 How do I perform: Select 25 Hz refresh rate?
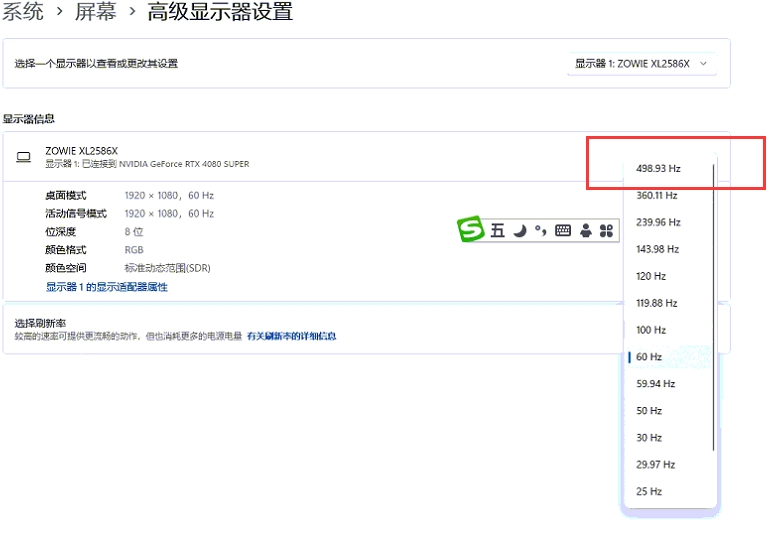(668, 491)
